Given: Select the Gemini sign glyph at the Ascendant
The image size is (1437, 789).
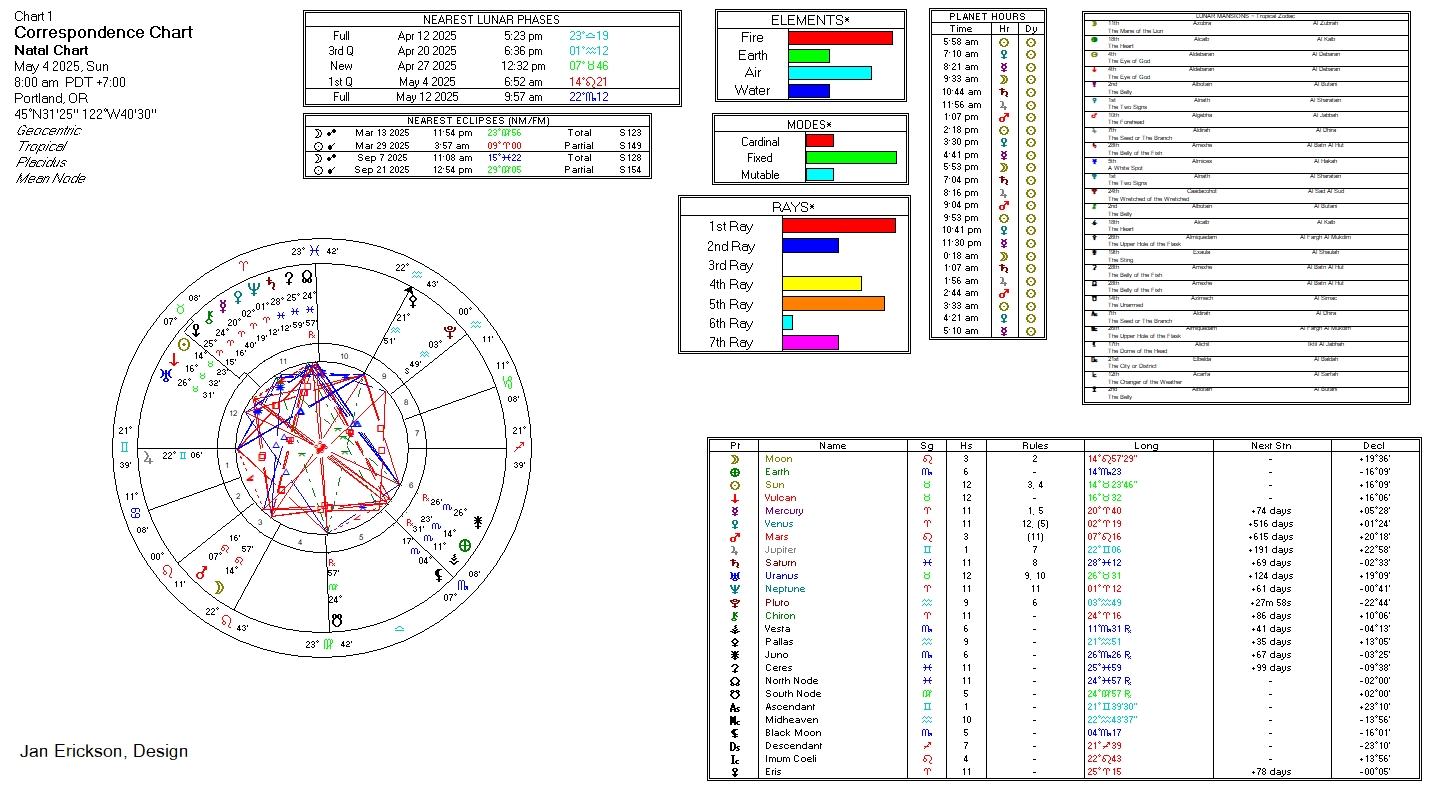Looking at the screenshot, I should point(124,448).
